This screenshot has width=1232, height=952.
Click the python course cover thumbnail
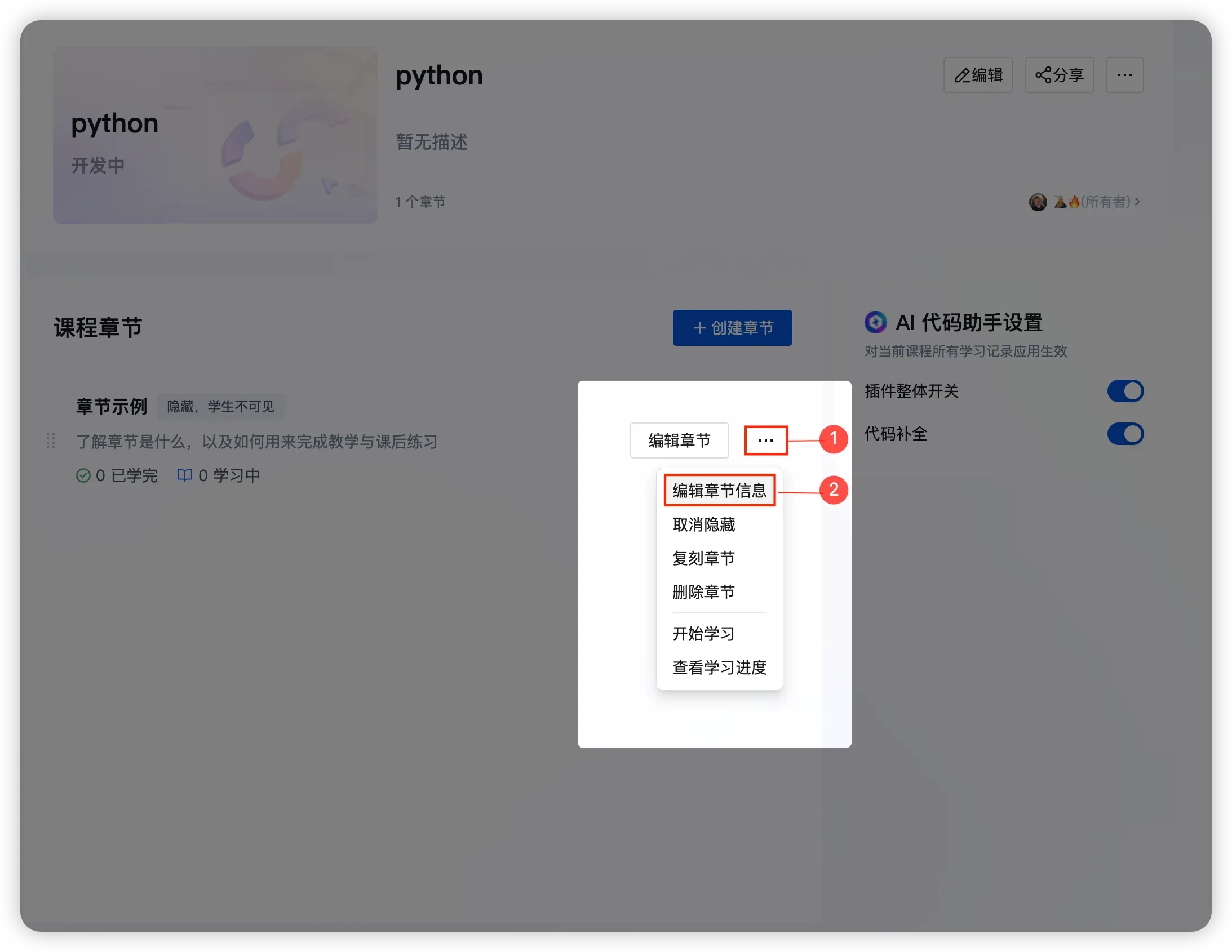pyautogui.click(x=215, y=135)
